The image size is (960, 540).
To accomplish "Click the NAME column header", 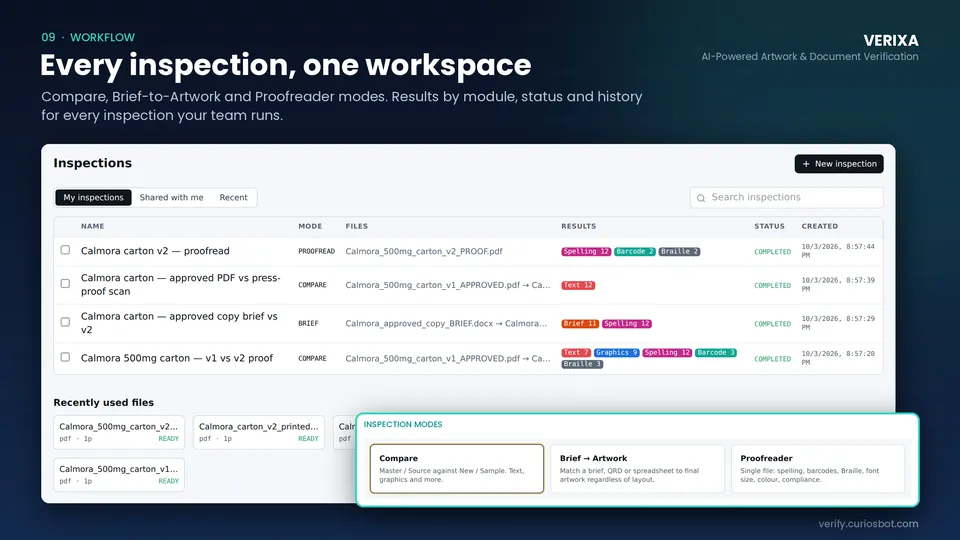I will click(x=92, y=226).
